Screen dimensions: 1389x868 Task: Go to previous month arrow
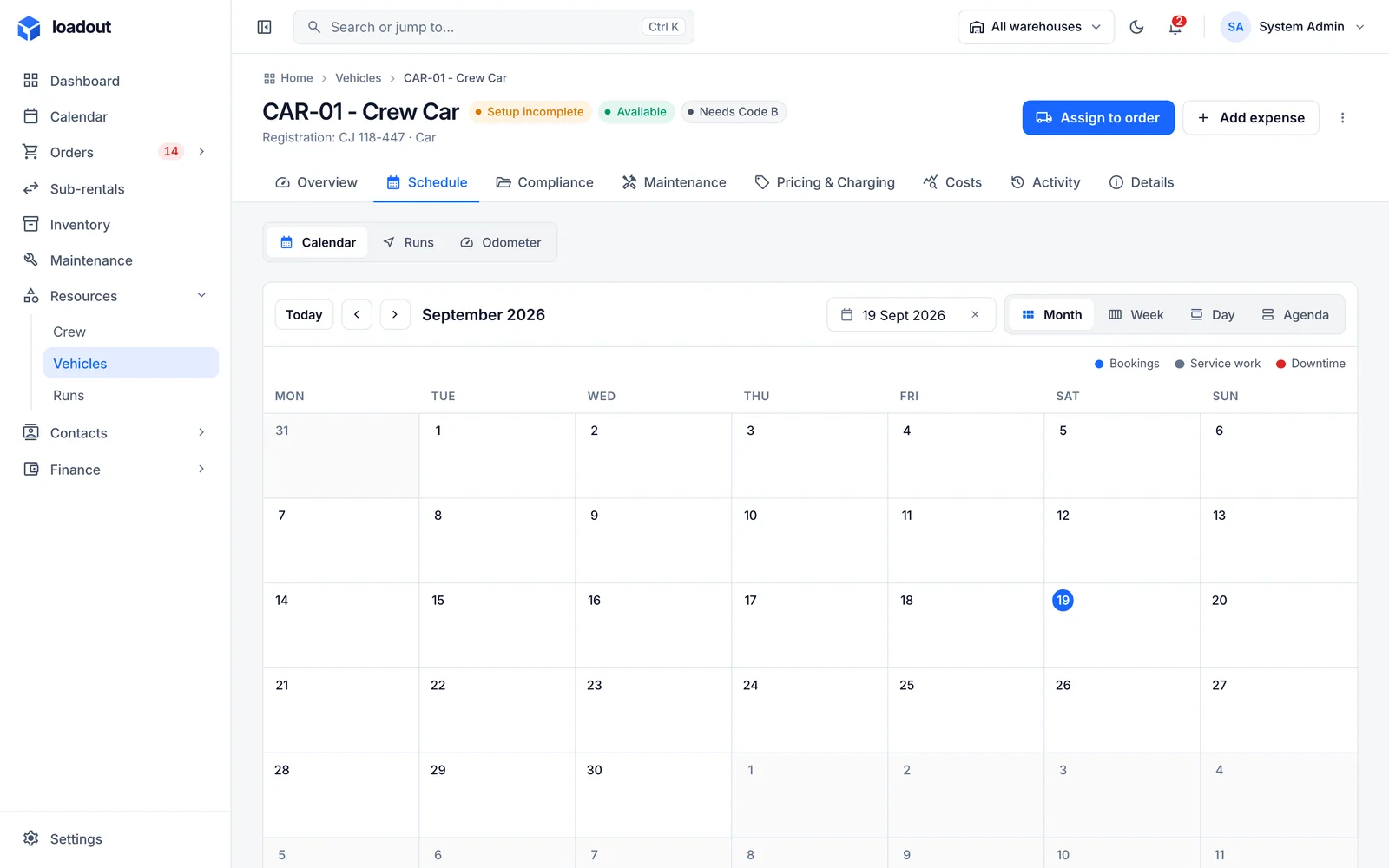[x=357, y=314]
